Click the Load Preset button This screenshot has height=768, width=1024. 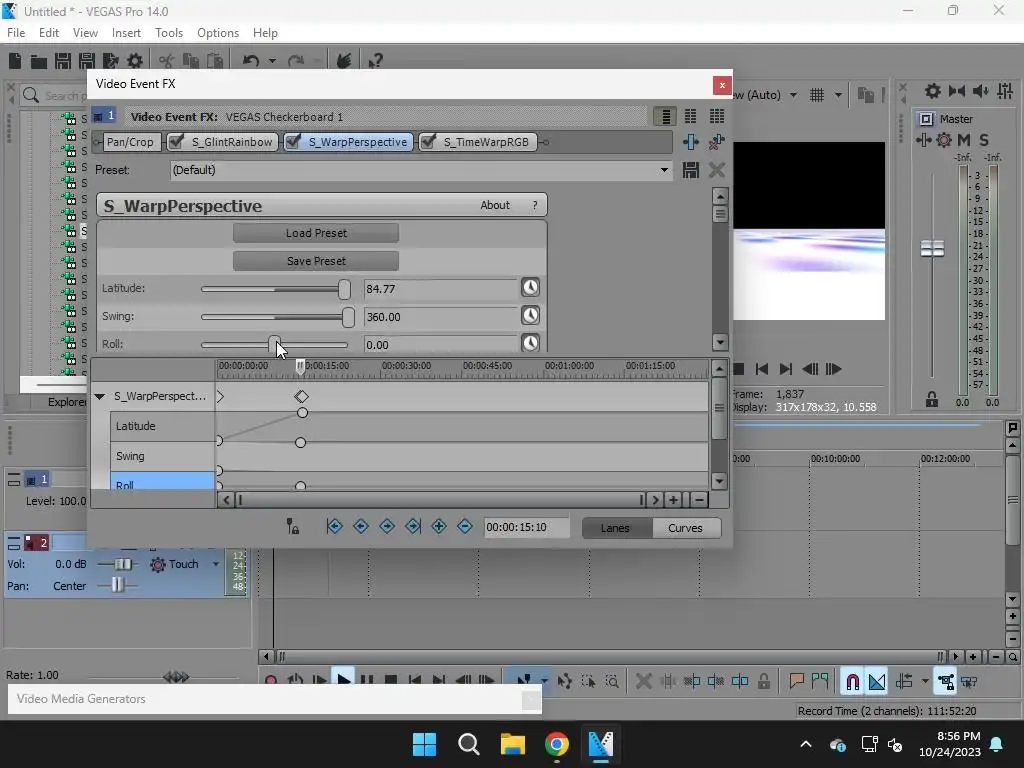click(316, 233)
